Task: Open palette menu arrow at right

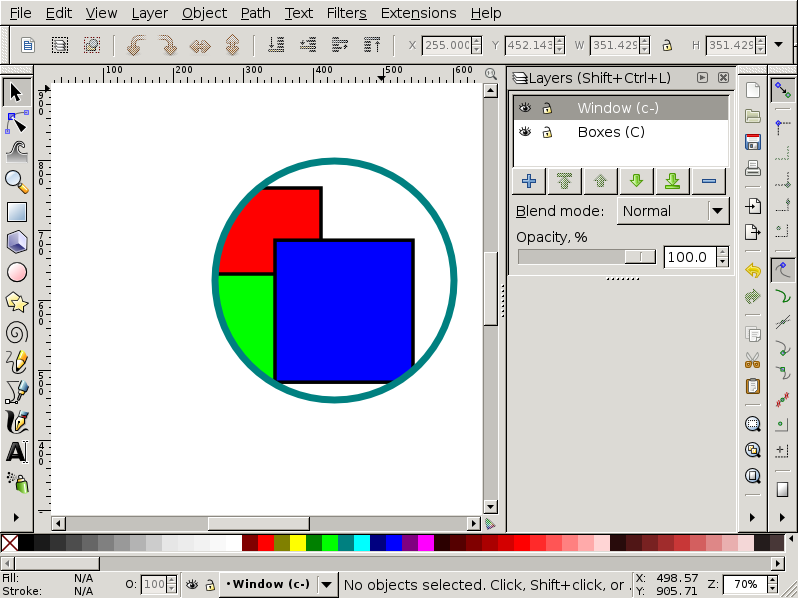Action: tap(791, 538)
